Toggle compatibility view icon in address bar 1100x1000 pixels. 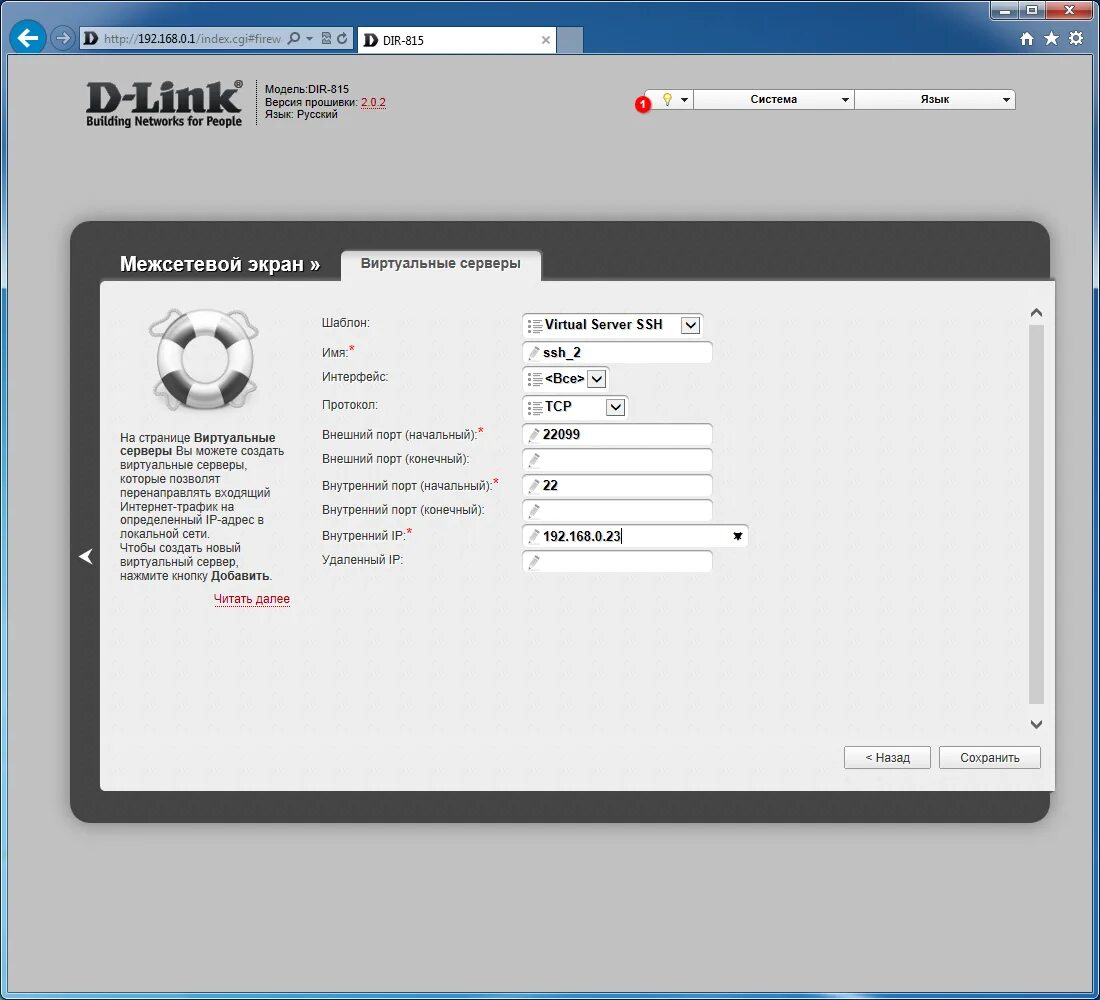click(326, 39)
